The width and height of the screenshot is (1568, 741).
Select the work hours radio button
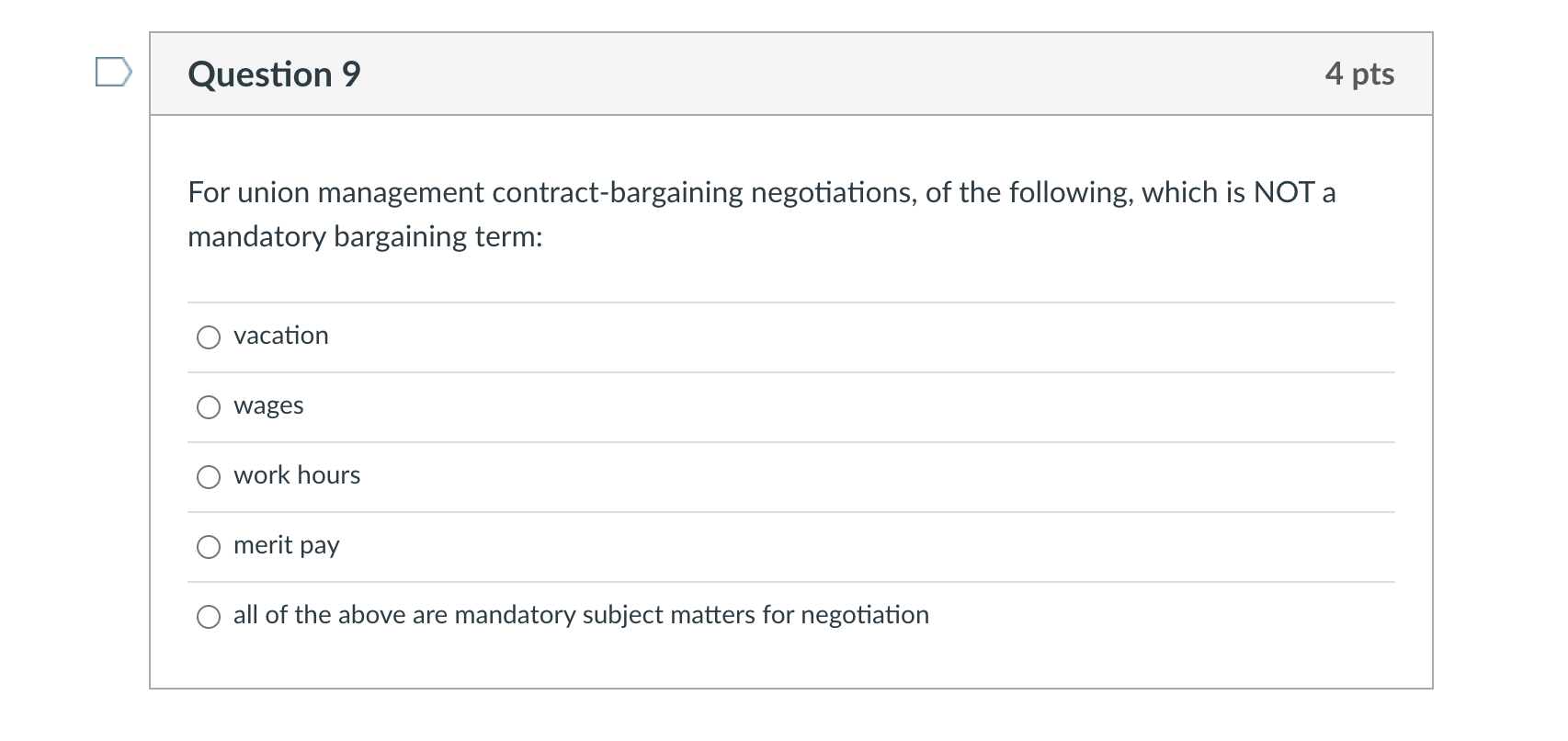[x=209, y=476]
